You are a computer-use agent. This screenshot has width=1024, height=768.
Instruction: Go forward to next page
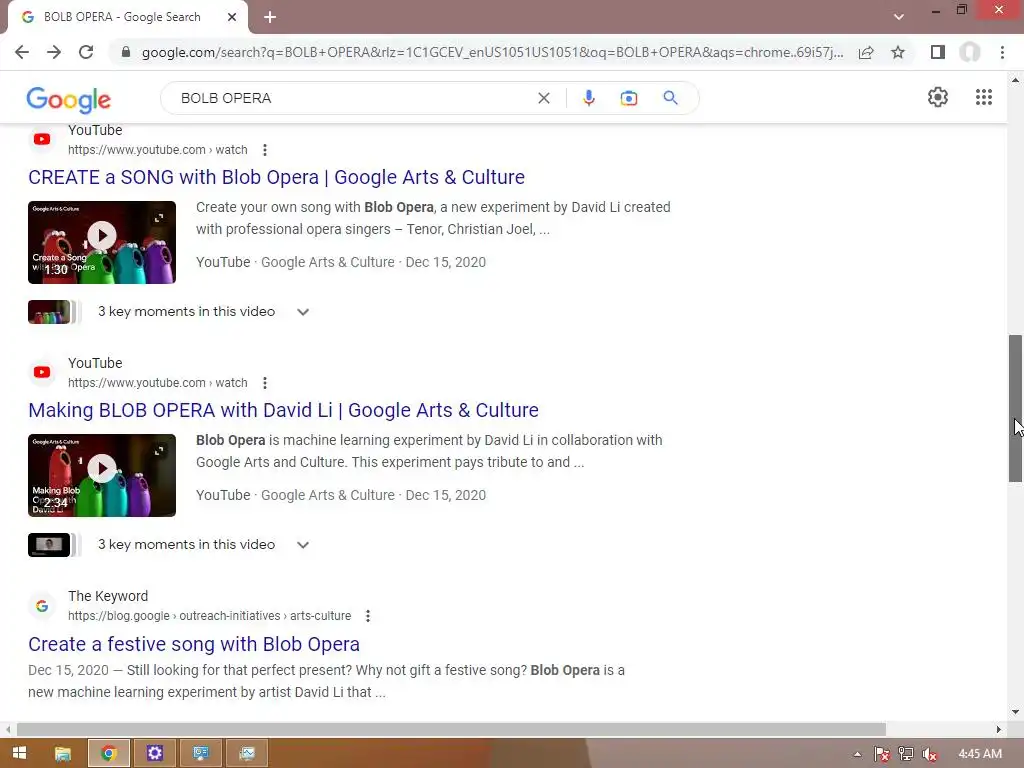click(54, 52)
